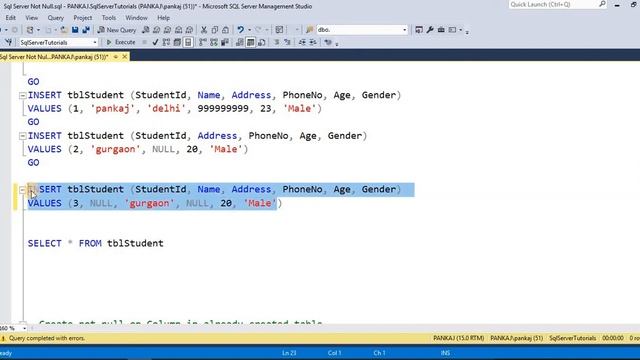Open the View menu
The width and height of the screenshot is (640, 360).
tap(31, 18)
